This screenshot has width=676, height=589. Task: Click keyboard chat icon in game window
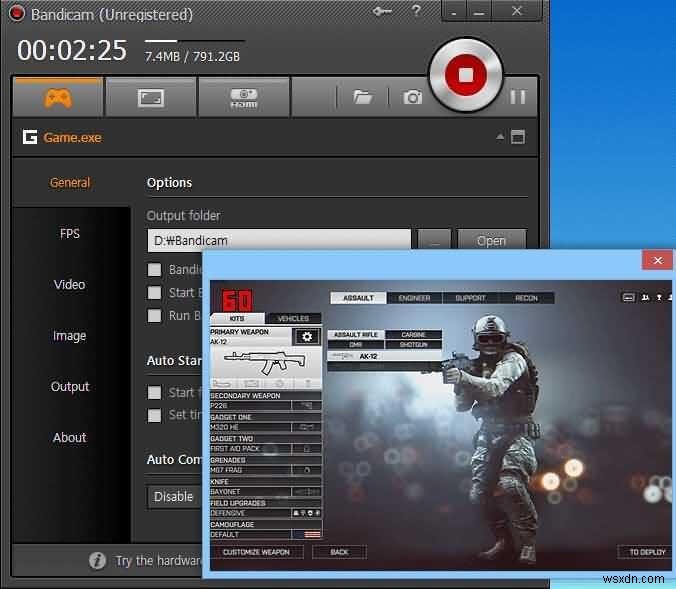tap(628, 298)
